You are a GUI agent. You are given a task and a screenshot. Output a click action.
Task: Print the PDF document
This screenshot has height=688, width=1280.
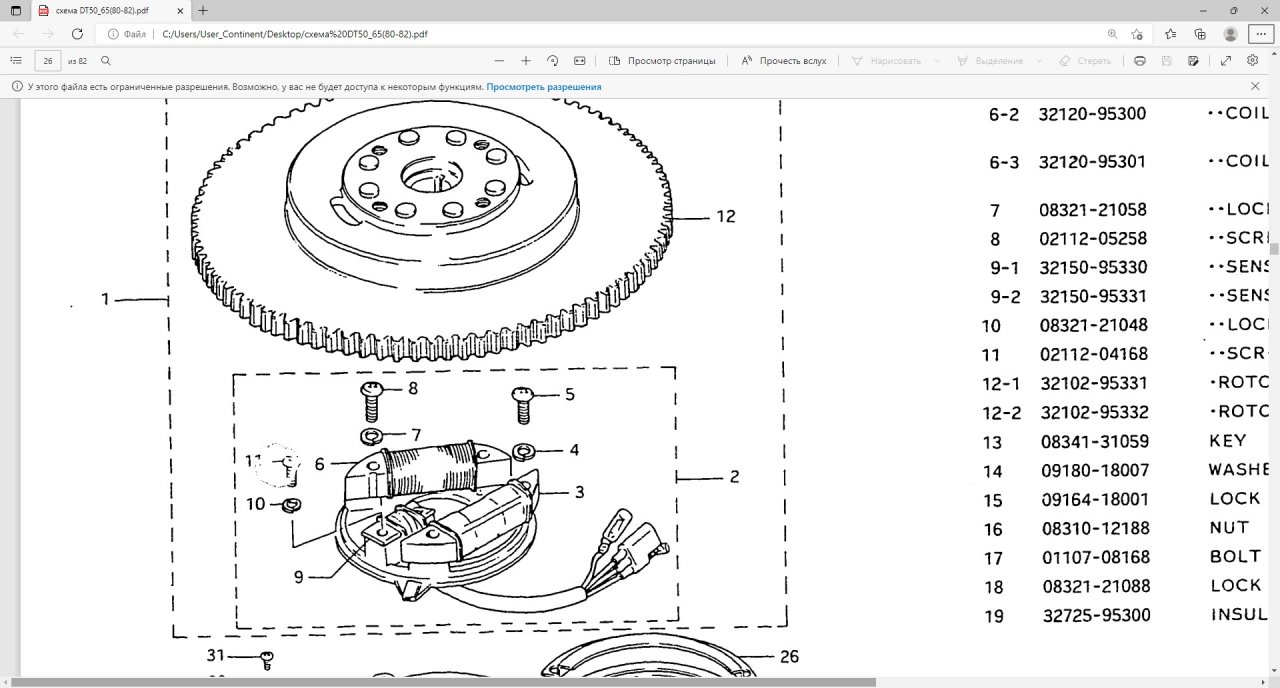point(1140,61)
